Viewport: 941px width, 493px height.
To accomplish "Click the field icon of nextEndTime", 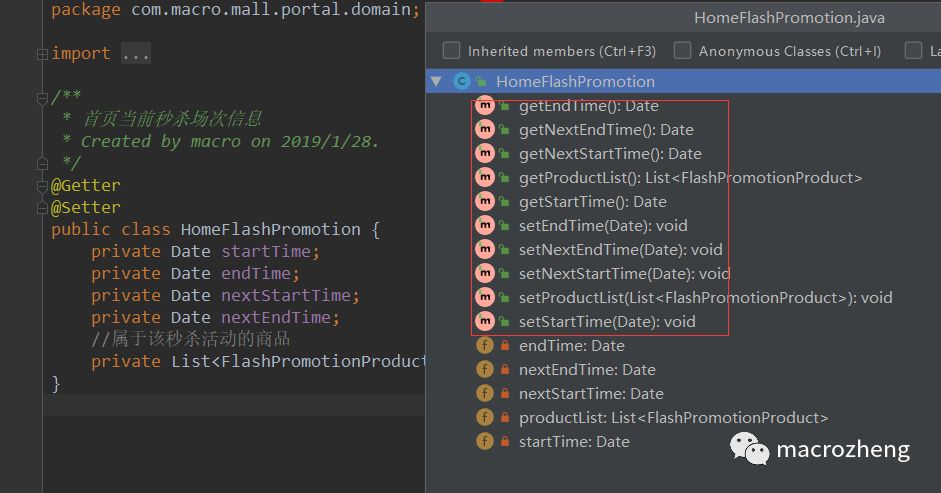I will [x=484, y=369].
